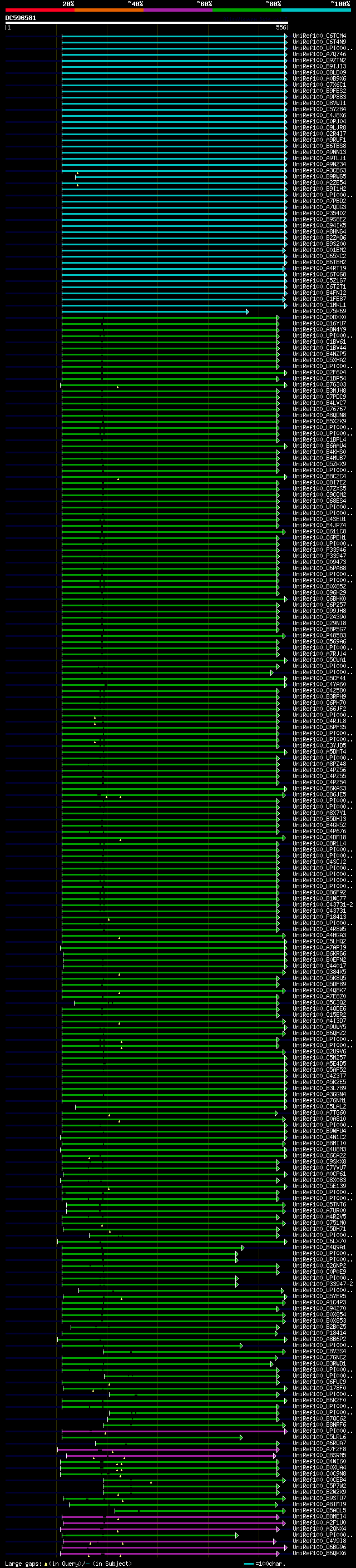Viewport: 356px width, 1568px height.
Task: Click the label UniRef100_P18413
Action: click(x=319, y=917)
